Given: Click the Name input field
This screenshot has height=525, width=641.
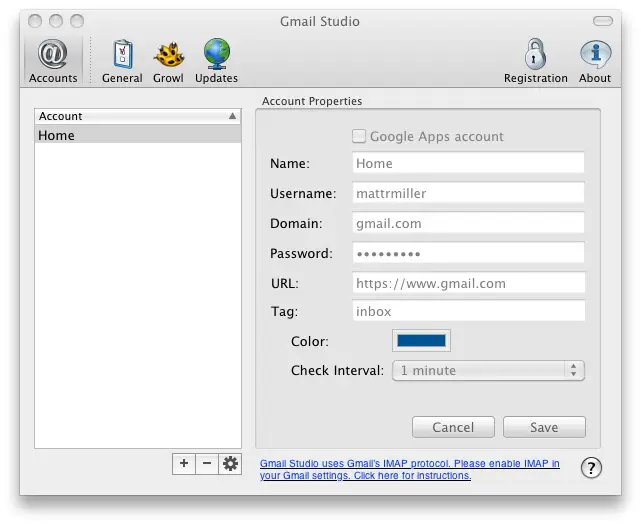Looking at the screenshot, I should point(468,163).
